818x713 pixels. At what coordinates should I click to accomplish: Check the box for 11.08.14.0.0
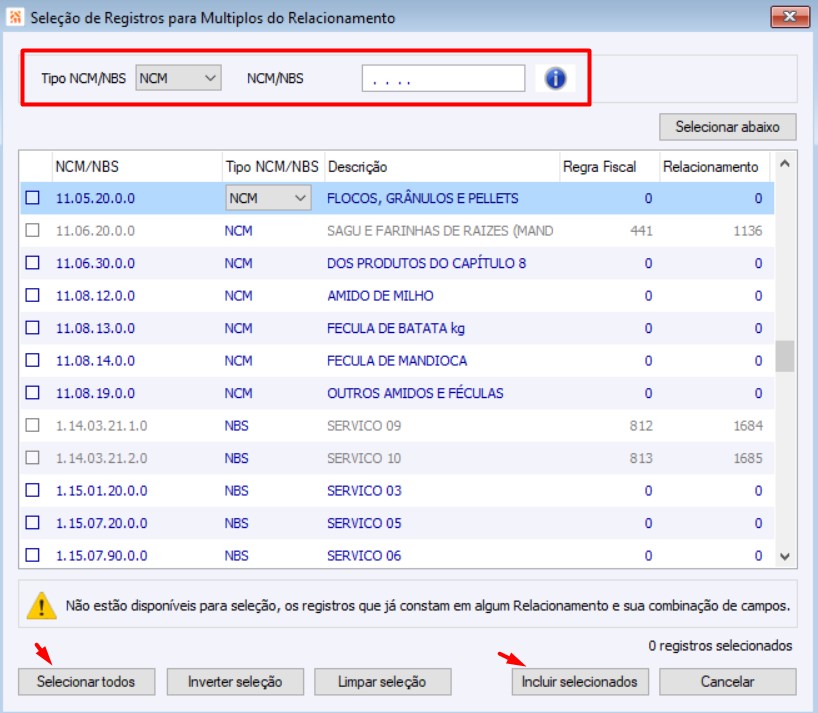pos(32,360)
